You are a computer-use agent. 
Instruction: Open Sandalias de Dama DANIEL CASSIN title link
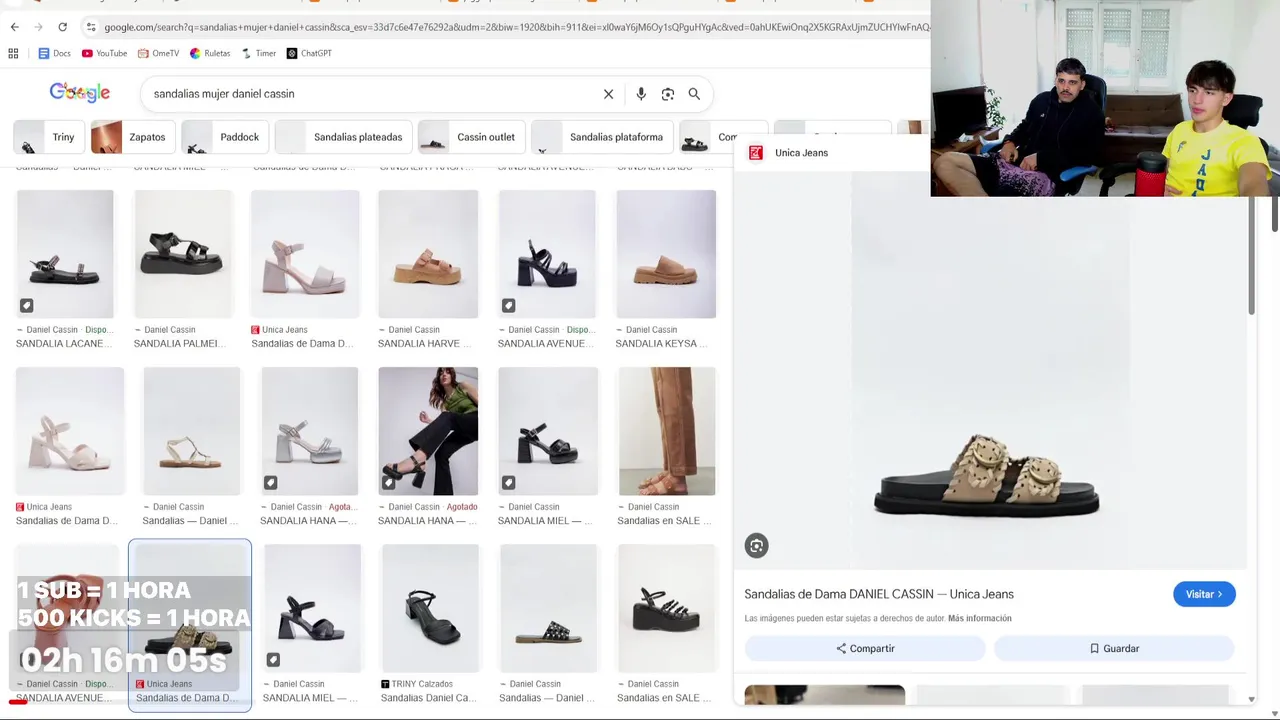tap(879, 594)
